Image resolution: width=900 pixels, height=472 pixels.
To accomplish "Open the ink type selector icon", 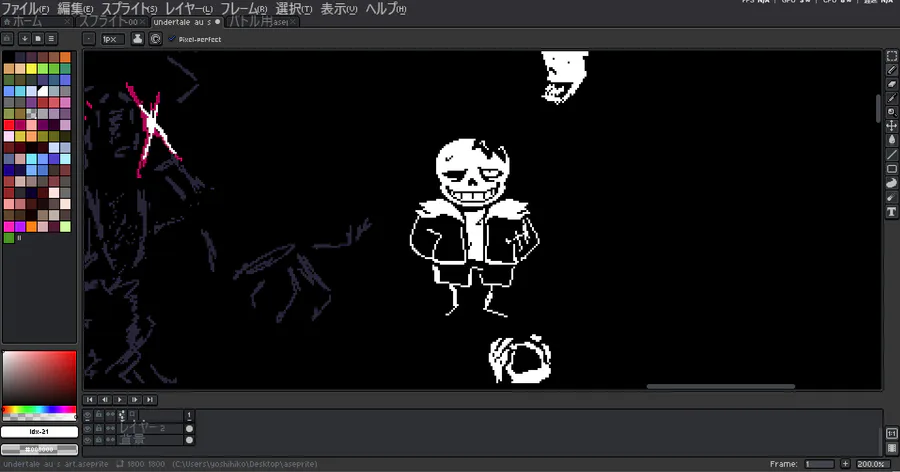I will (138, 38).
